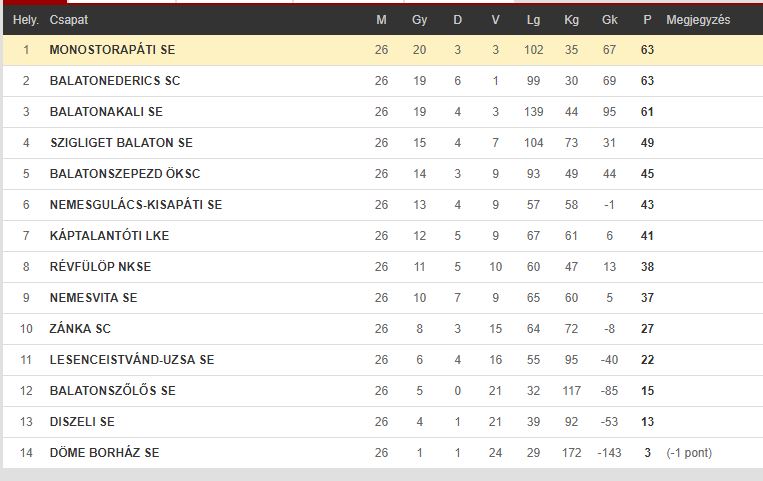763x481 pixels.
Task: Select LESENCEISTVÁND-UZSA SE team name
Action: [x=132, y=360]
